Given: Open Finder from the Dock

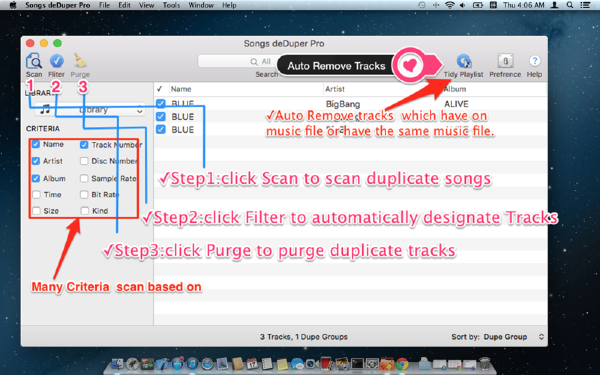Looking at the screenshot, I should 117,364.
